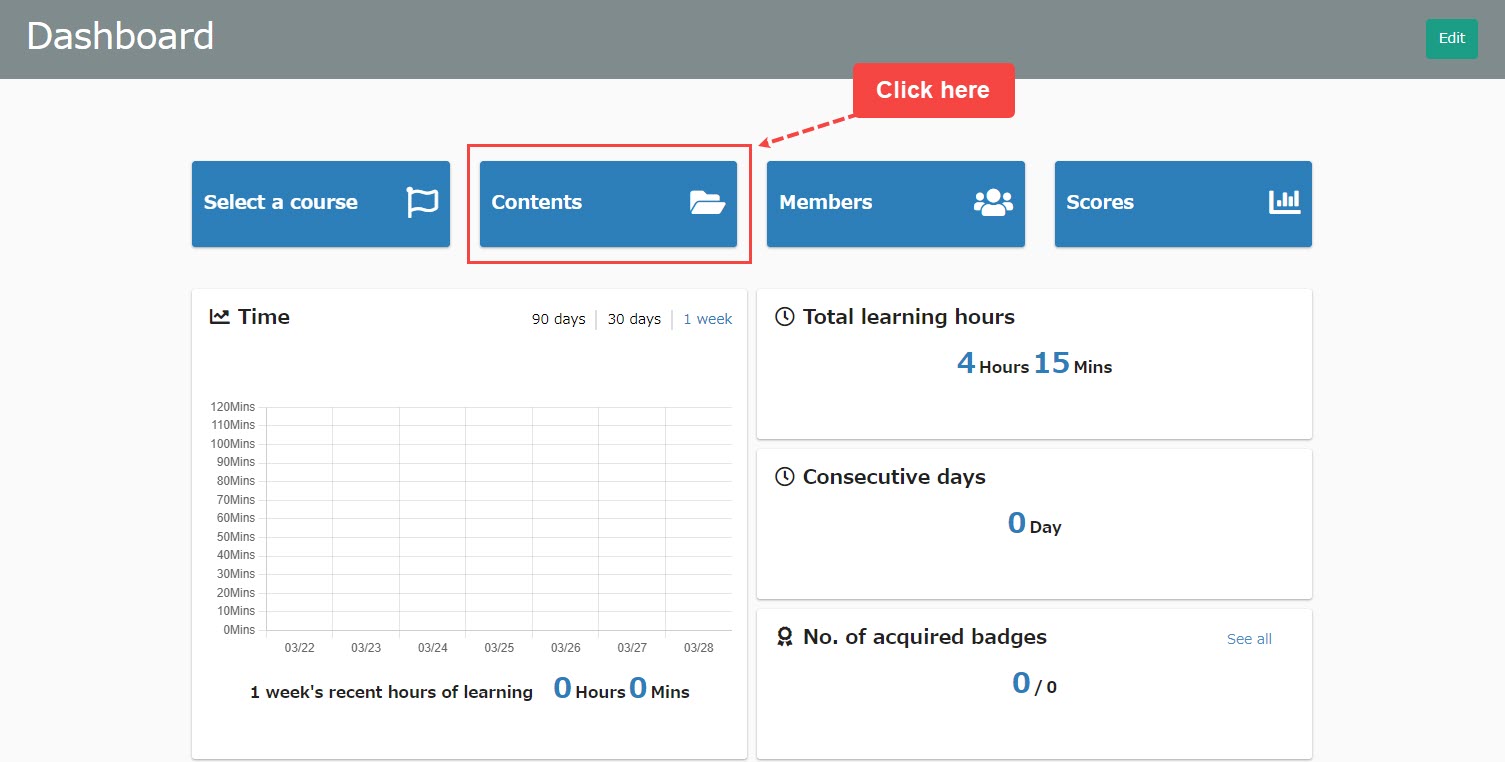Click the 03/25 date on the chart axis
1505x762 pixels.
(x=499, y=648)
